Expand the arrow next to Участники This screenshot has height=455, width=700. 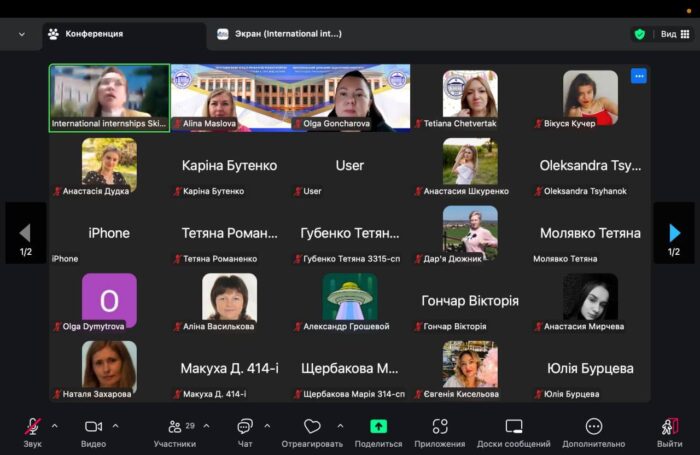coord(207,426)
